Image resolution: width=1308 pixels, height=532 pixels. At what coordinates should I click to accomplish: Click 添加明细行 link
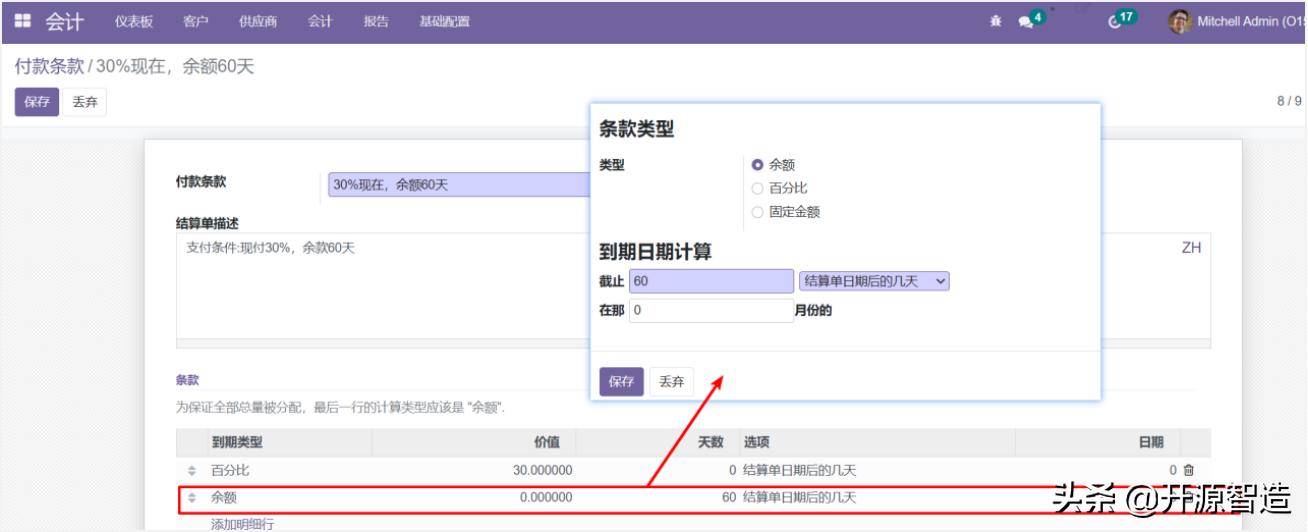click(x=242, y=524)
